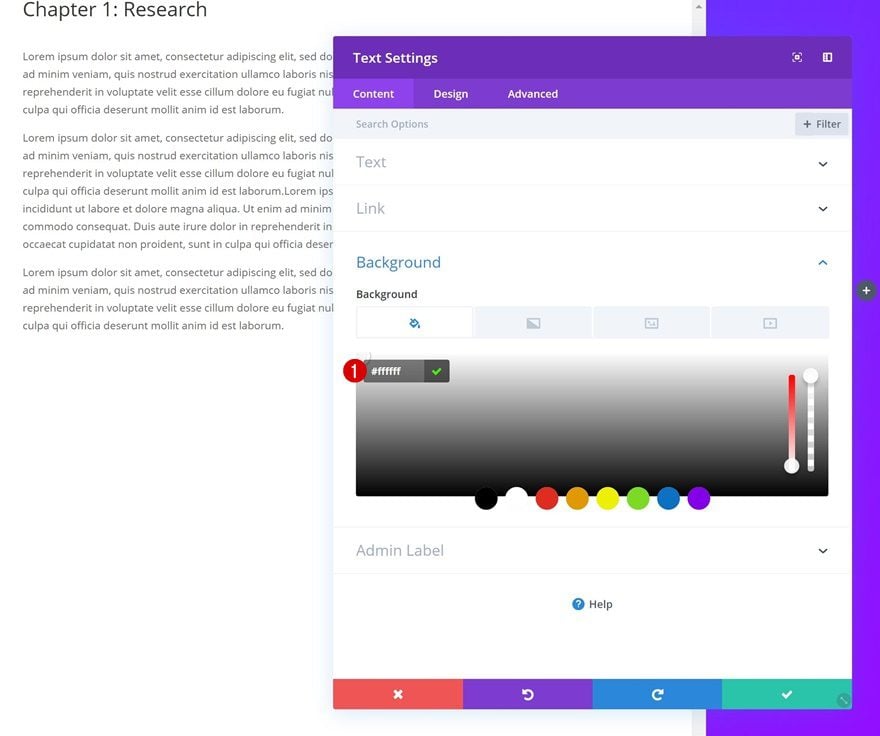This screenshot has height=736, width=880.
Task: Select the background image tab icon
Action: click(x=652, y=323)
